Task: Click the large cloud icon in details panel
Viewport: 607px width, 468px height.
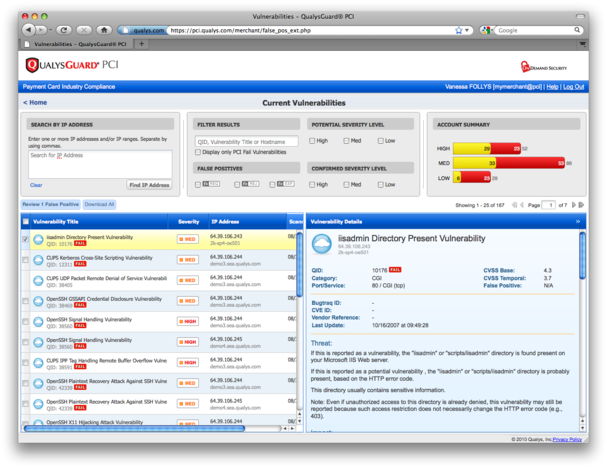Action: (x=322, y=244)
